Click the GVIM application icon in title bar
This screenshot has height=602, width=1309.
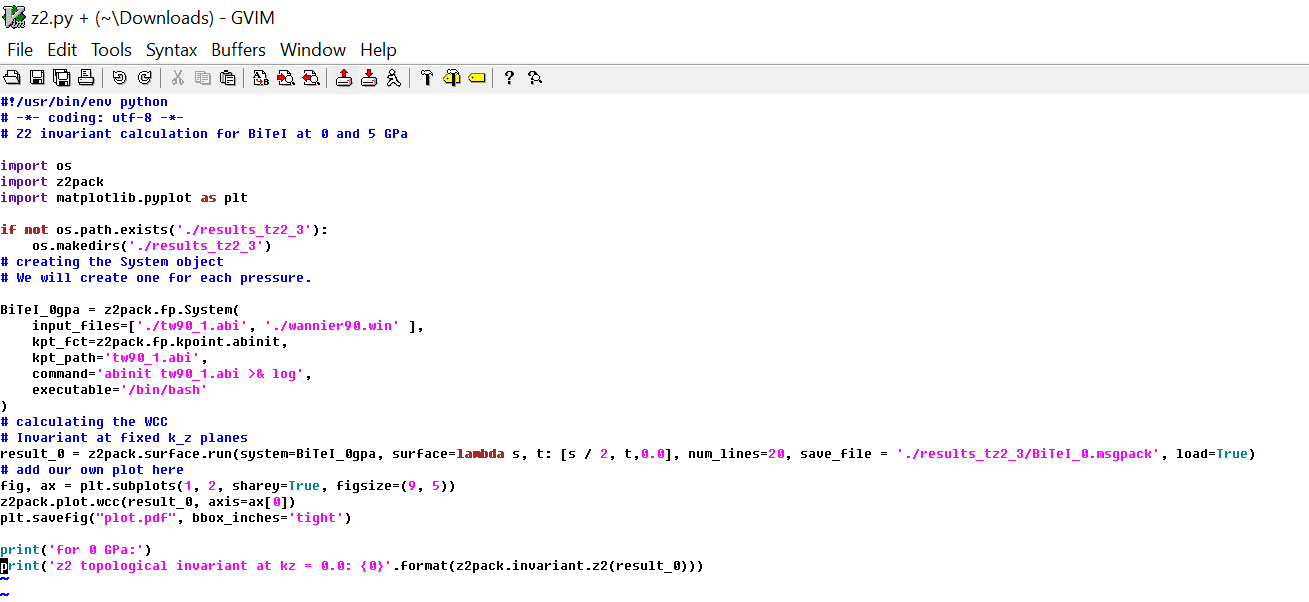[15, 18]
